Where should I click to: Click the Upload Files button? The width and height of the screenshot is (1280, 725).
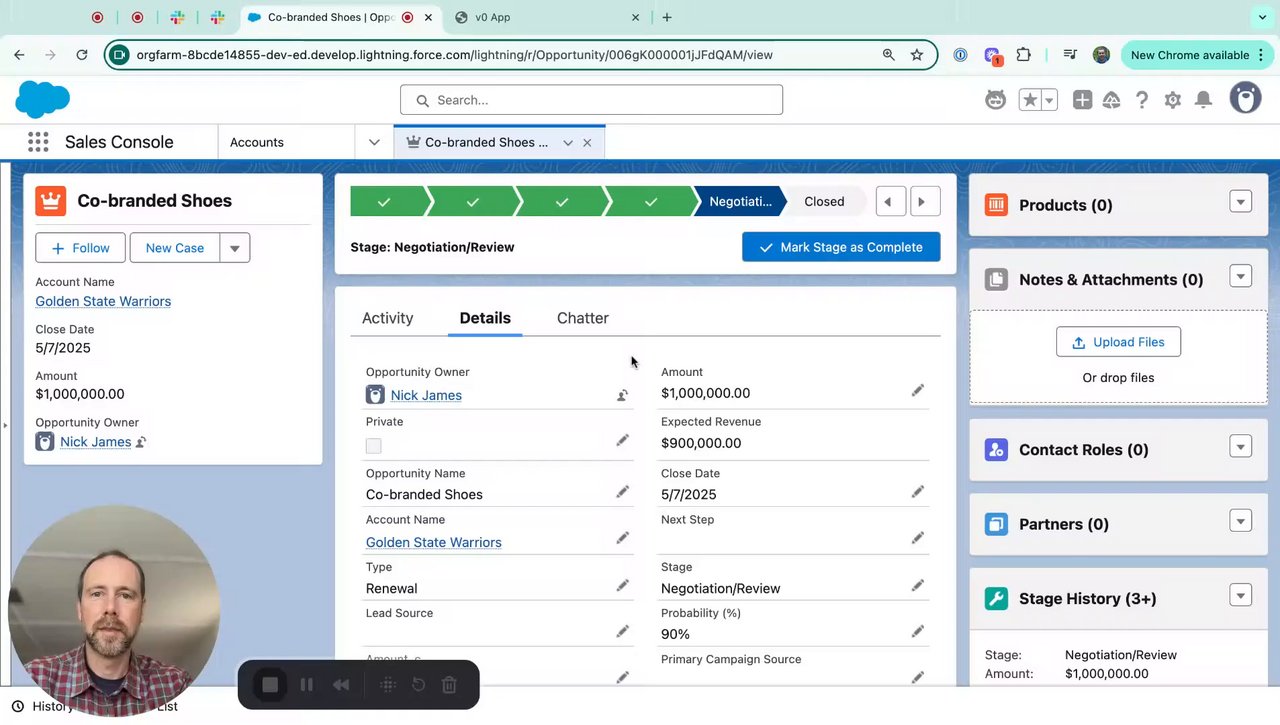coord(1118,342)
